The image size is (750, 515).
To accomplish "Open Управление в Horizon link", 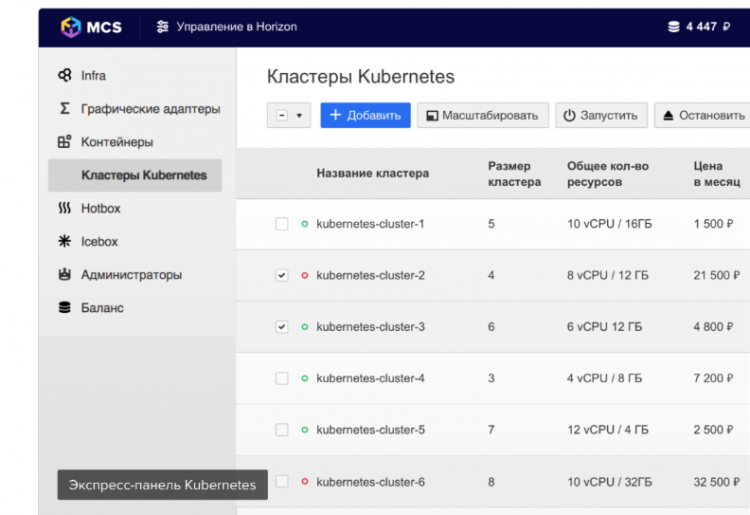I will [x=227, y=27].
